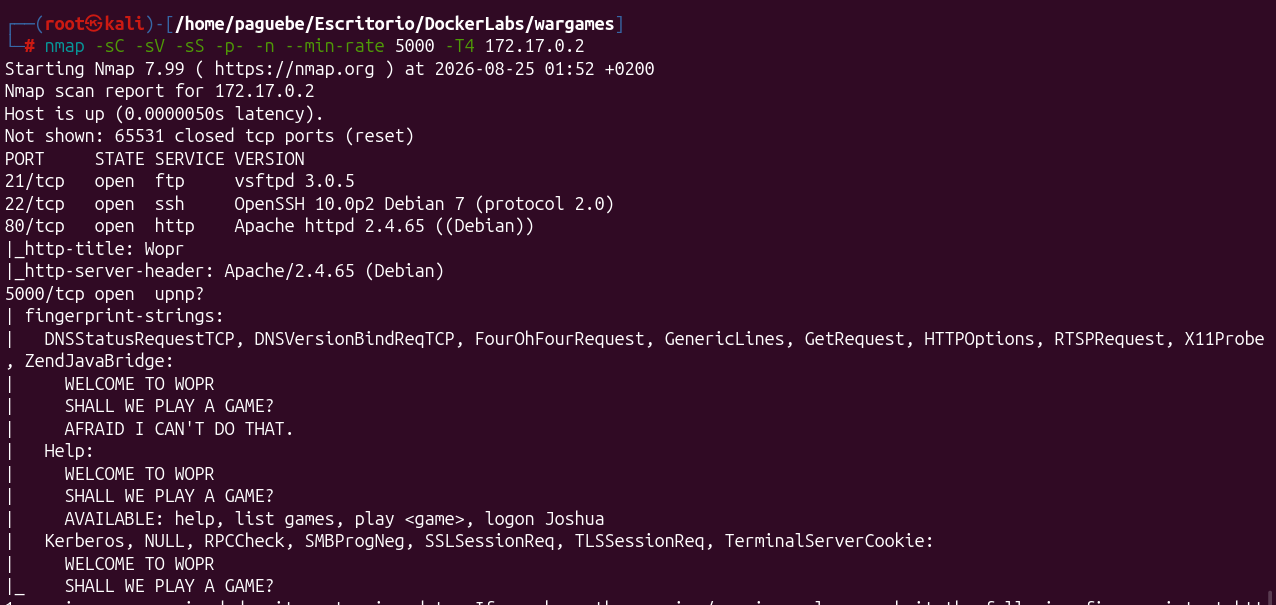
Task: Select the 22/tcp ssh port line
Action: [x=309, y=204]
